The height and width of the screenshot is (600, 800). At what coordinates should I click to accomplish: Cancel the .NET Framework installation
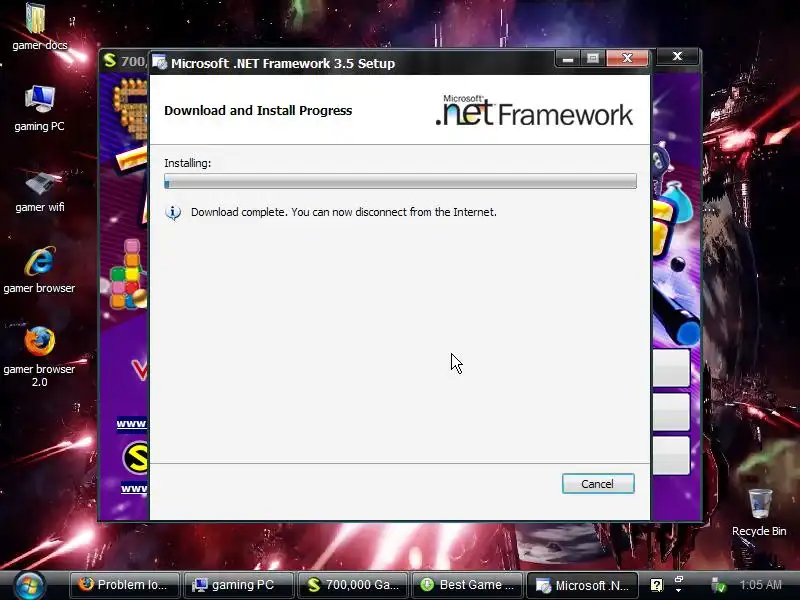(598, 484)
